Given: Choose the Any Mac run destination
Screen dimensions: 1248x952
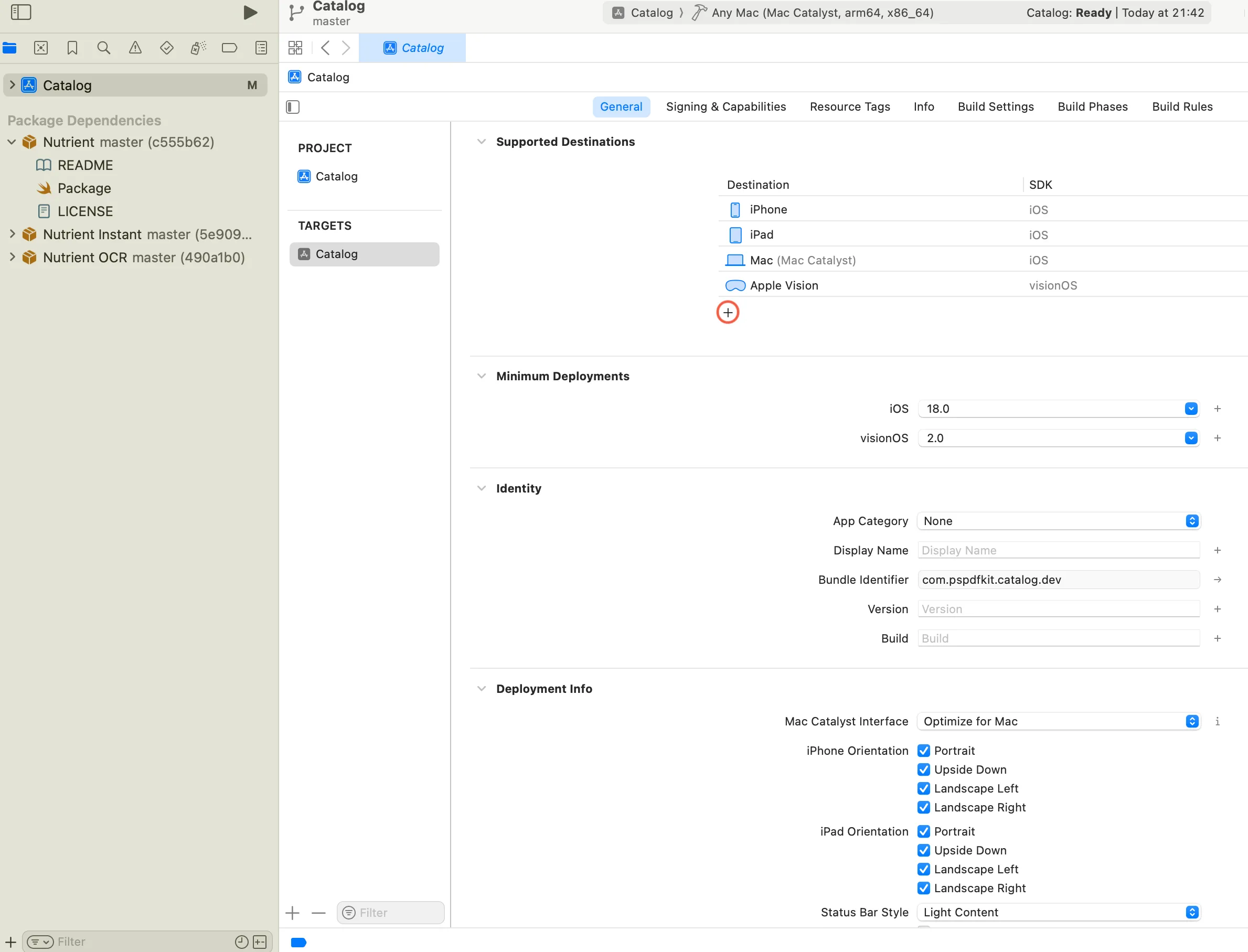Looking at the screenshot, I should 813,13.
